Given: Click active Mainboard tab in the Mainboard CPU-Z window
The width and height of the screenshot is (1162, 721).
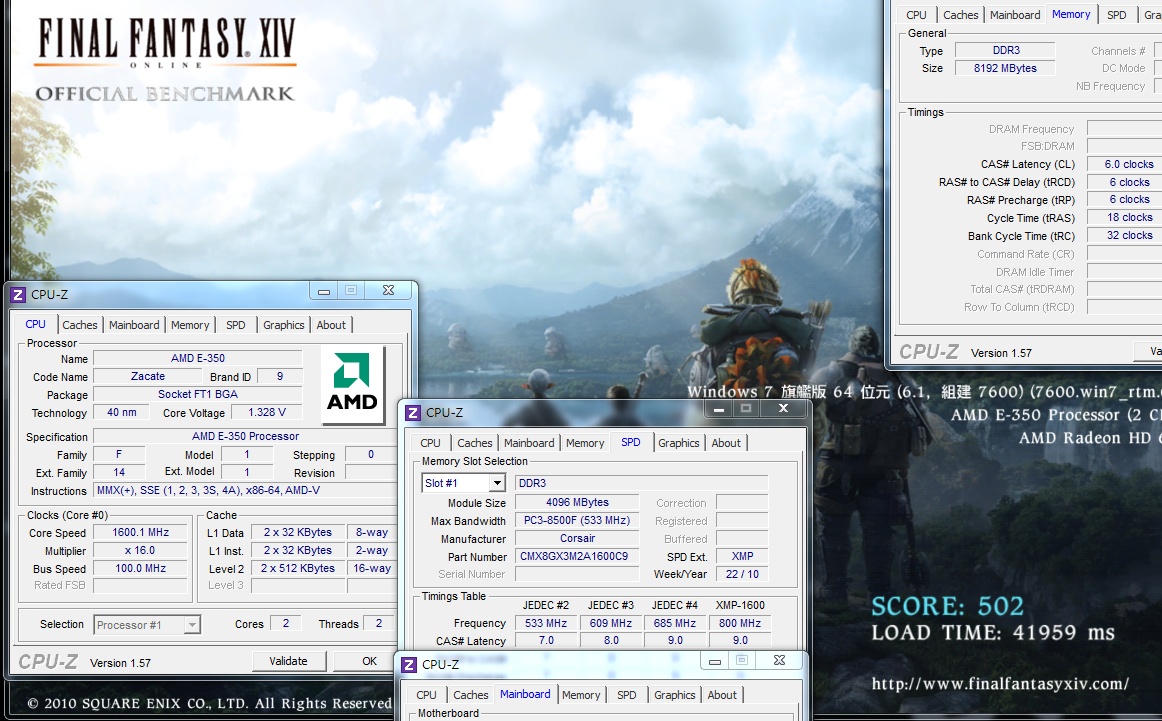Looking at the screenshot, I should (525, 694).
